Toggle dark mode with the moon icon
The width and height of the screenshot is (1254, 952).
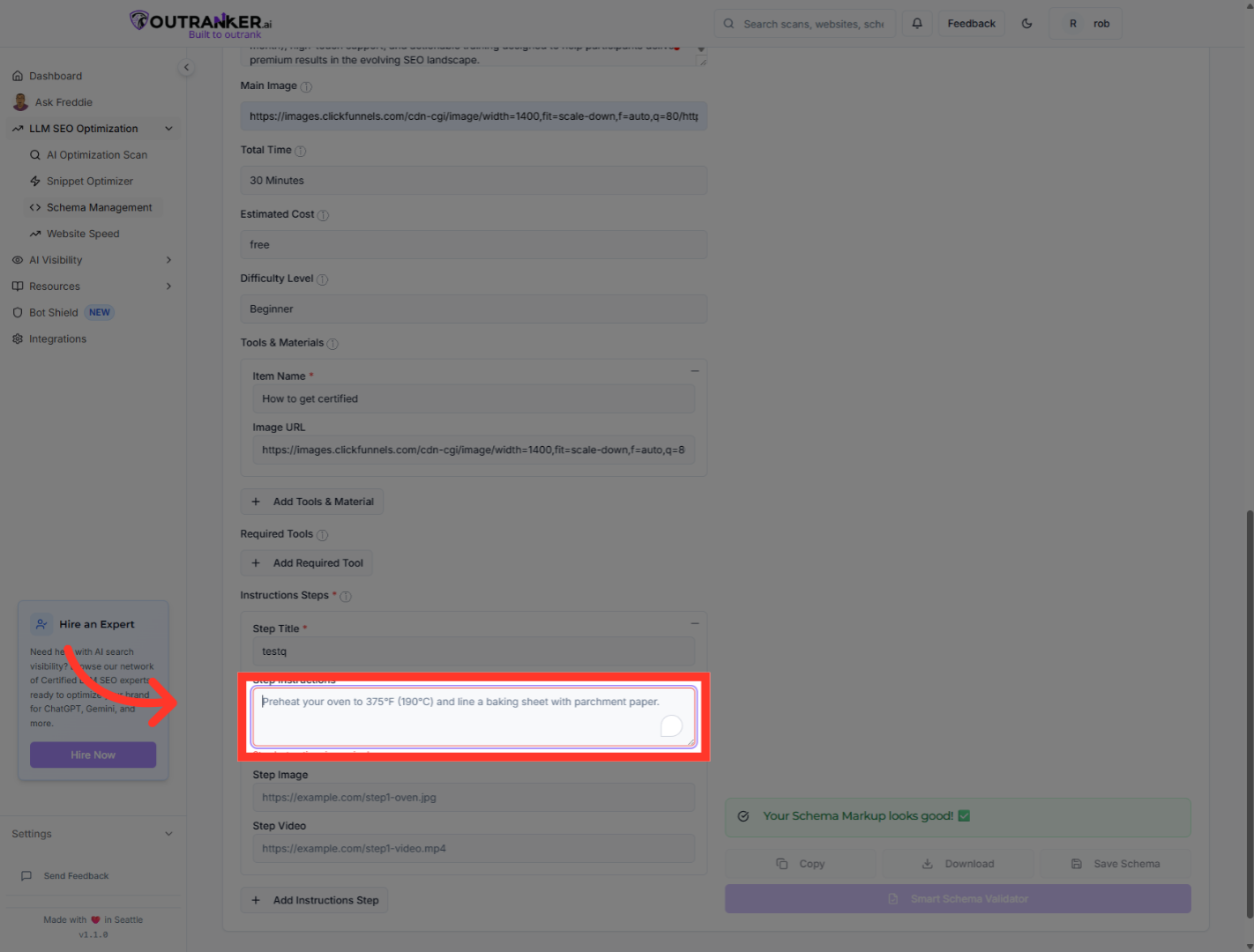click(1026, 24)
